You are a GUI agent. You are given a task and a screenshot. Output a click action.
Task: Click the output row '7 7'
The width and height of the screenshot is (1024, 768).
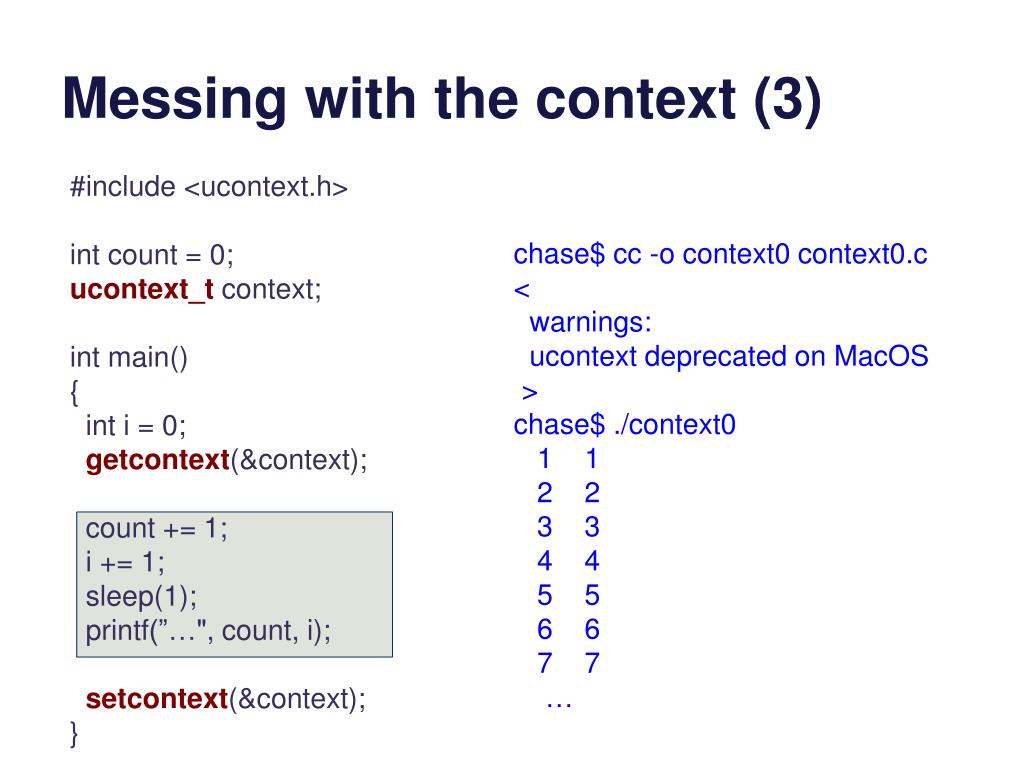[x=568, y=664]
